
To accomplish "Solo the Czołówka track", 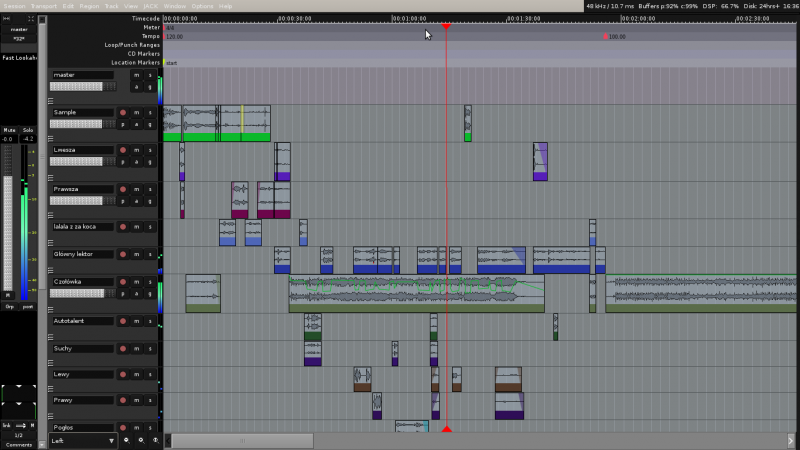I will (x=150, y=282).
